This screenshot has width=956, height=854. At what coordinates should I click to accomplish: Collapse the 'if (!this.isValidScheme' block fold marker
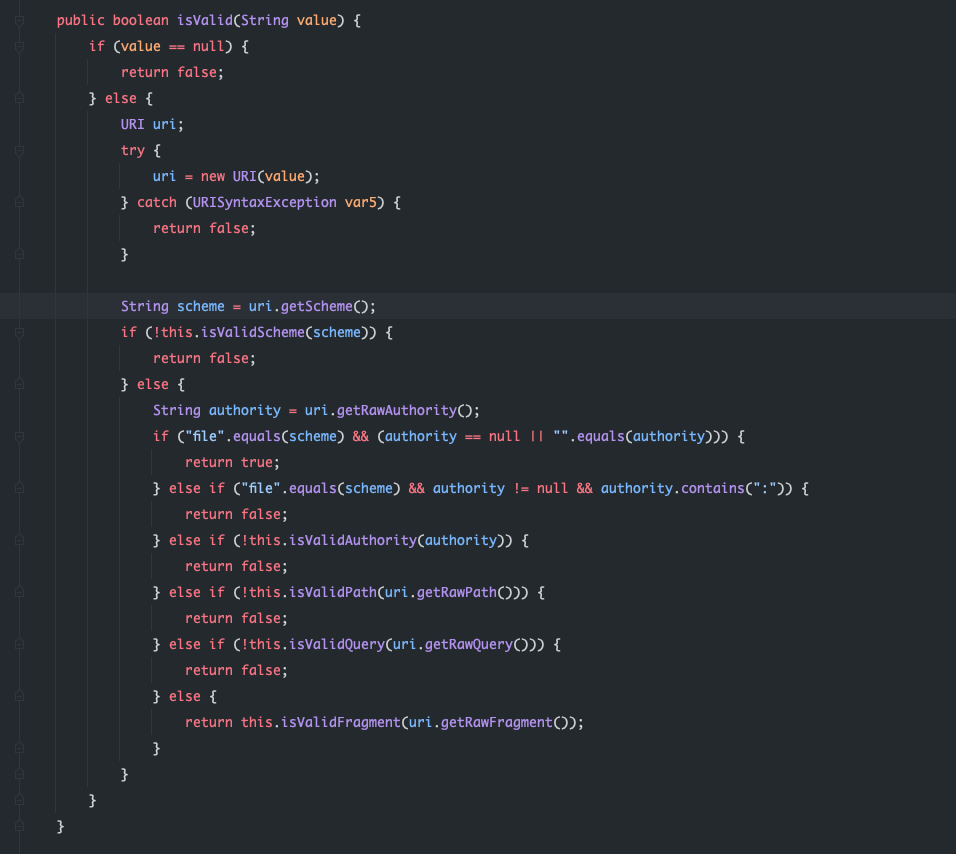19,333
